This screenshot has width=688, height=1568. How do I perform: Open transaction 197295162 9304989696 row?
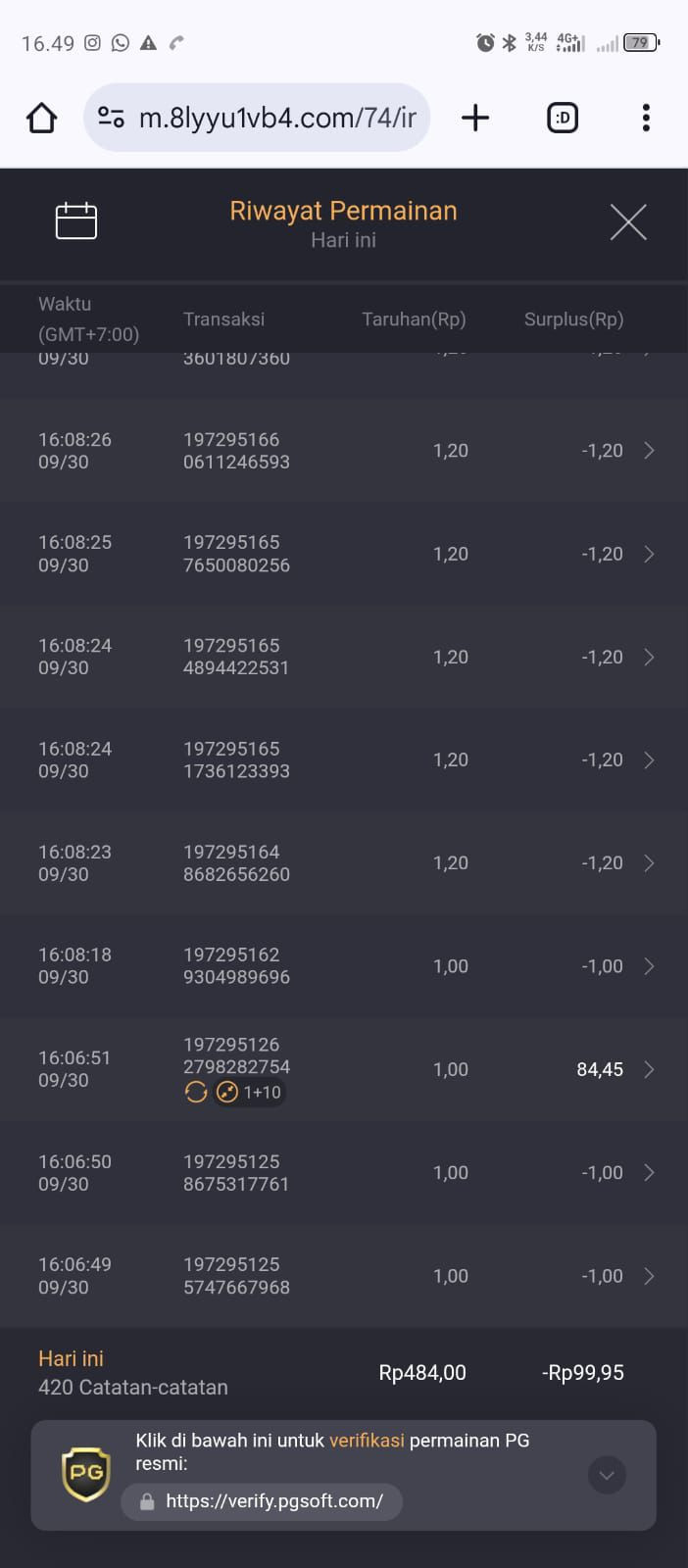[x=344, y=966]
